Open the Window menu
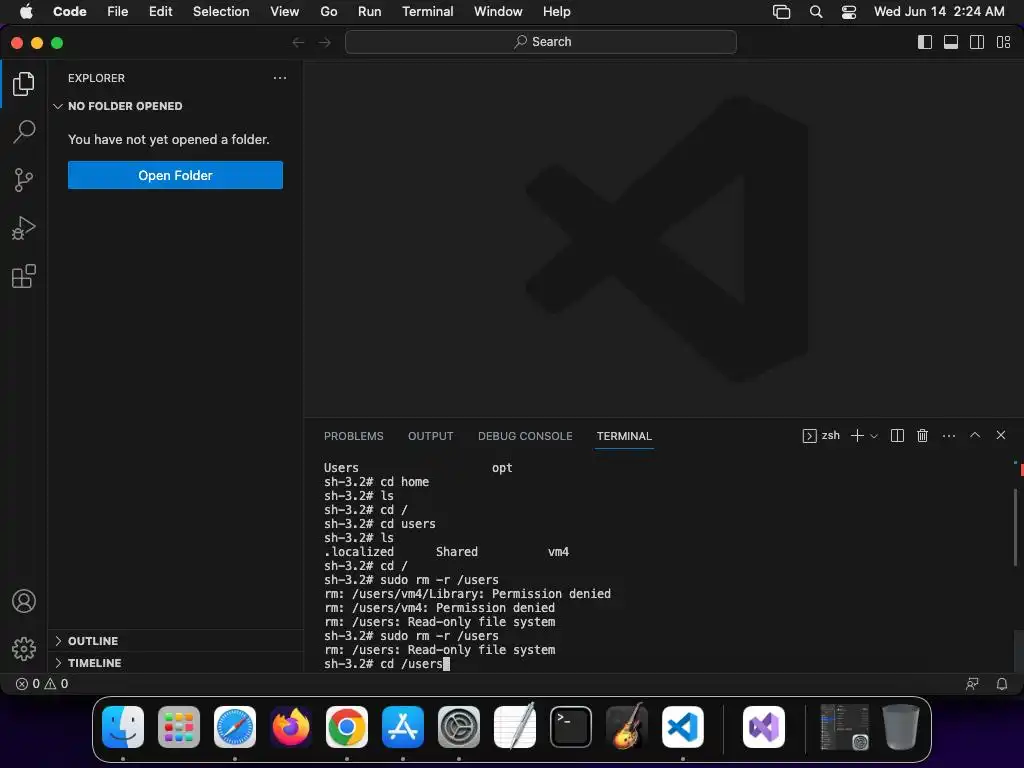Screen dimensions: 1024x768 (498, 12)
